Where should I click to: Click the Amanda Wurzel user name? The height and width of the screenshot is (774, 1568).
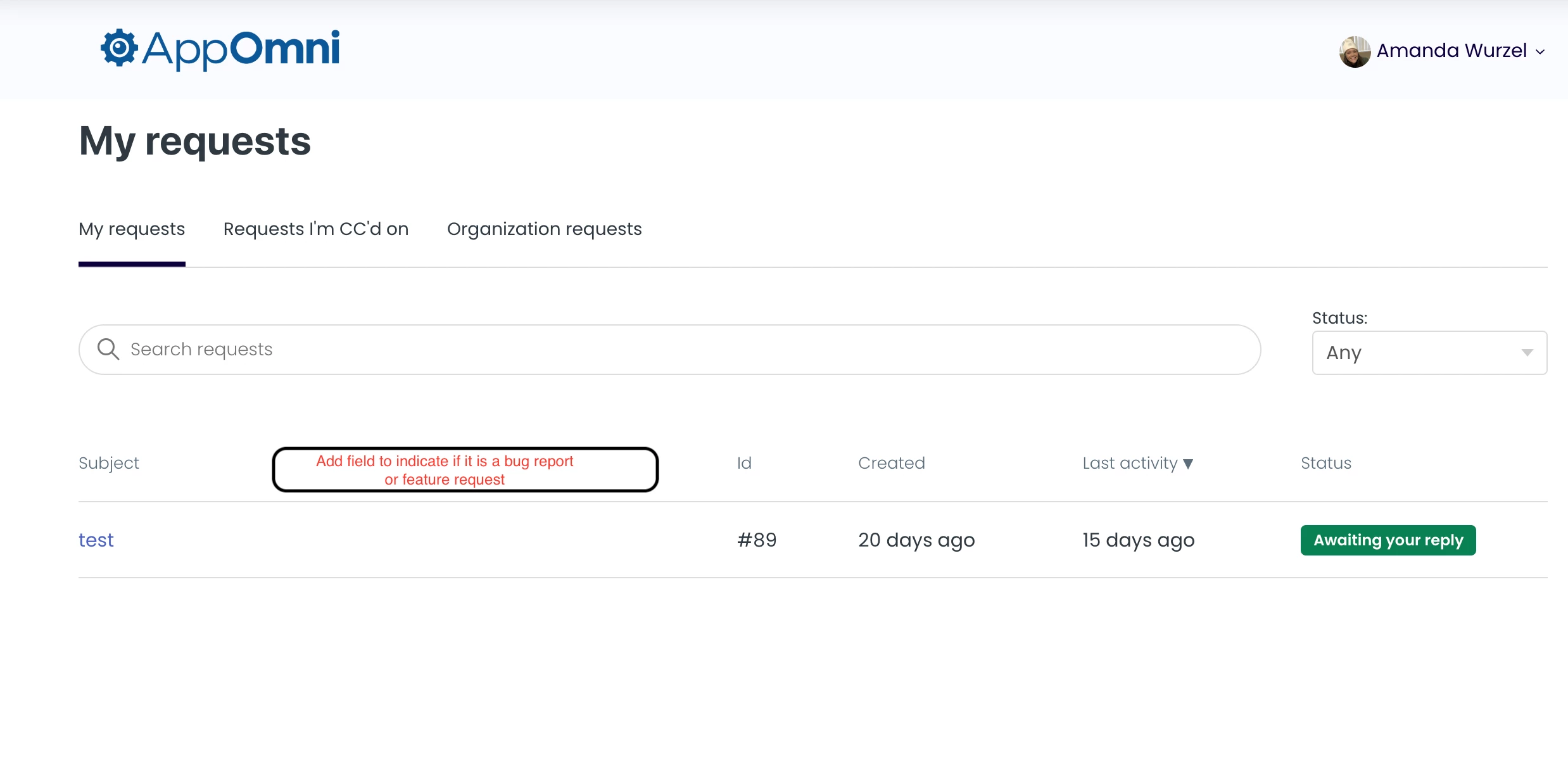click(1451, 51)
